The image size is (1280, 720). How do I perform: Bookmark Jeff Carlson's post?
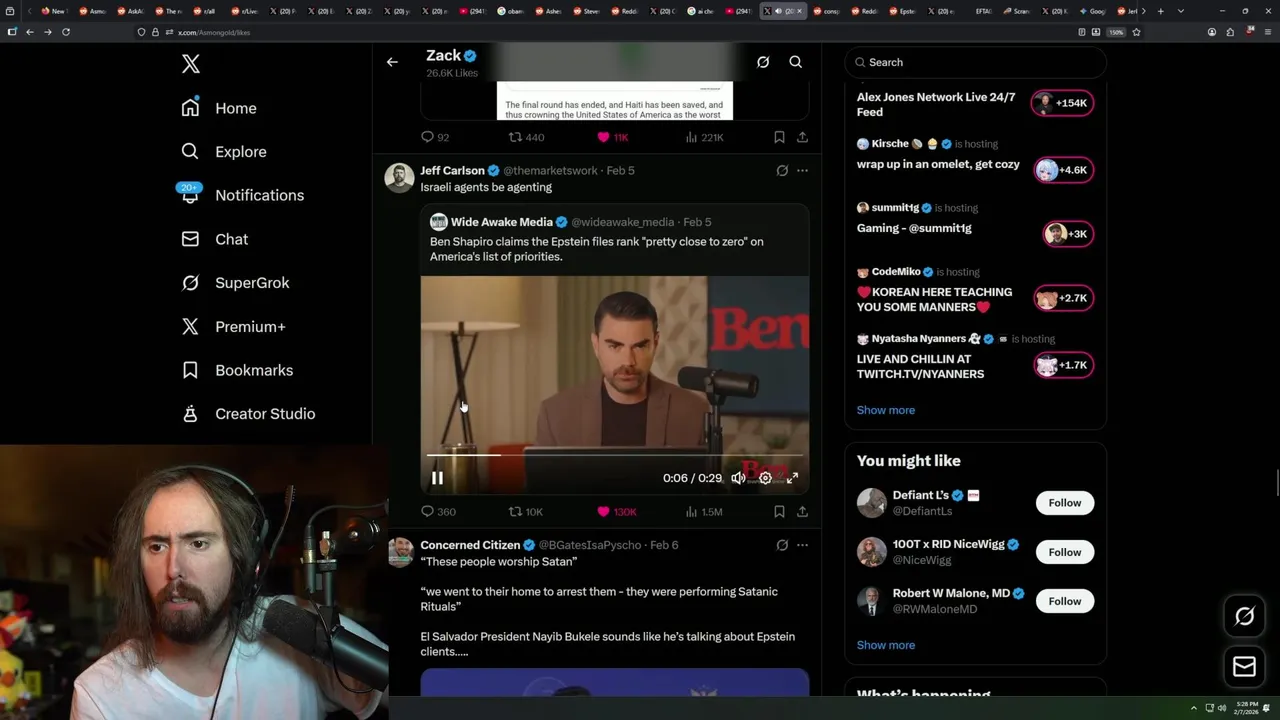pos(779,512)
